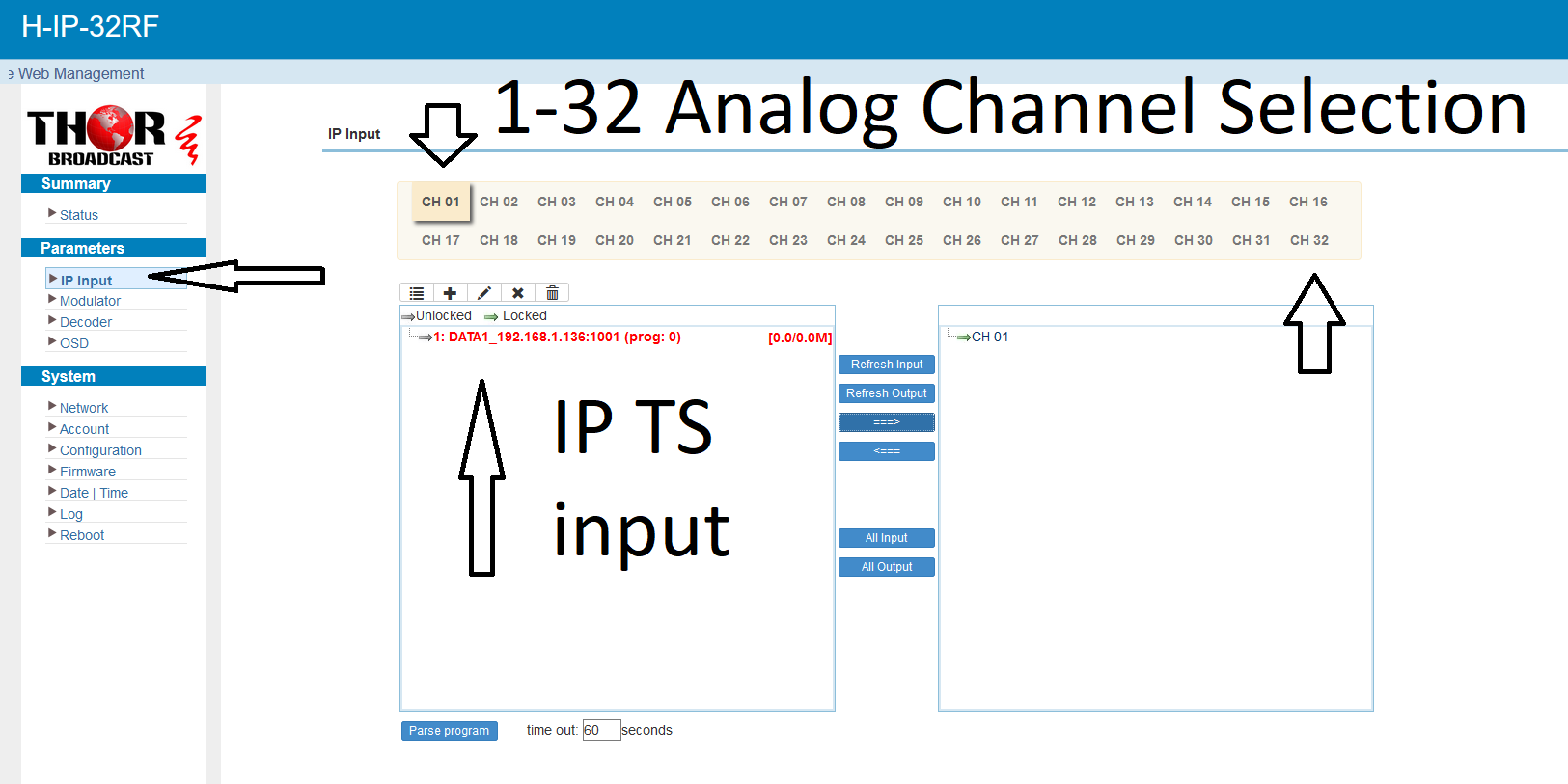Screen dimensions: 1568x784
Task: Click the trash can icon
Action: pos(552,293)
